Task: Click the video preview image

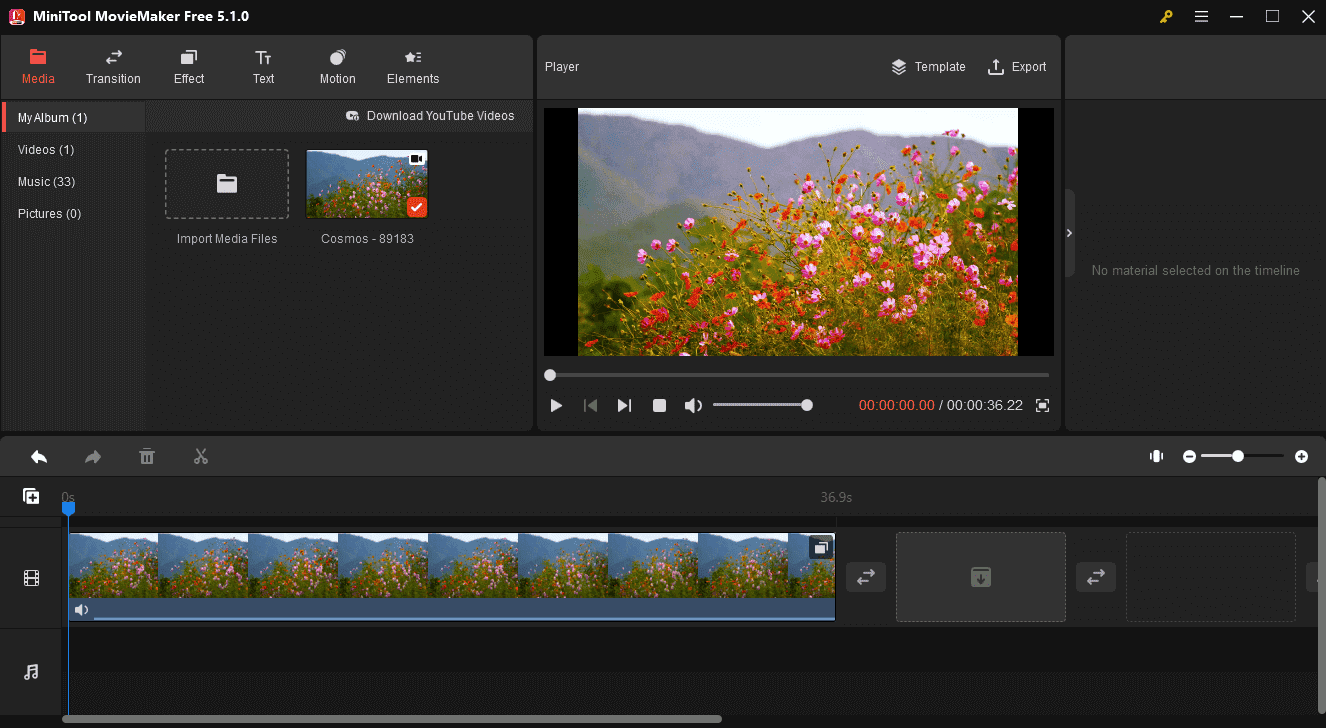Action: tap(798, 232)
